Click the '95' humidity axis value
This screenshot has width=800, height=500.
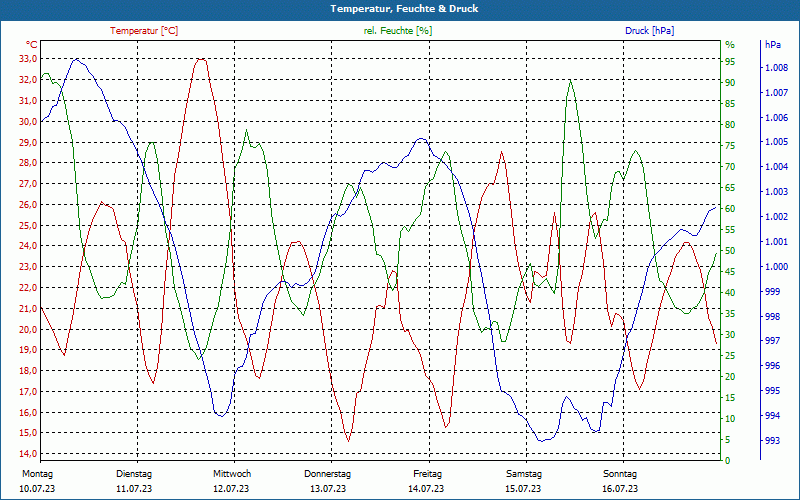(x=730, y=62)
